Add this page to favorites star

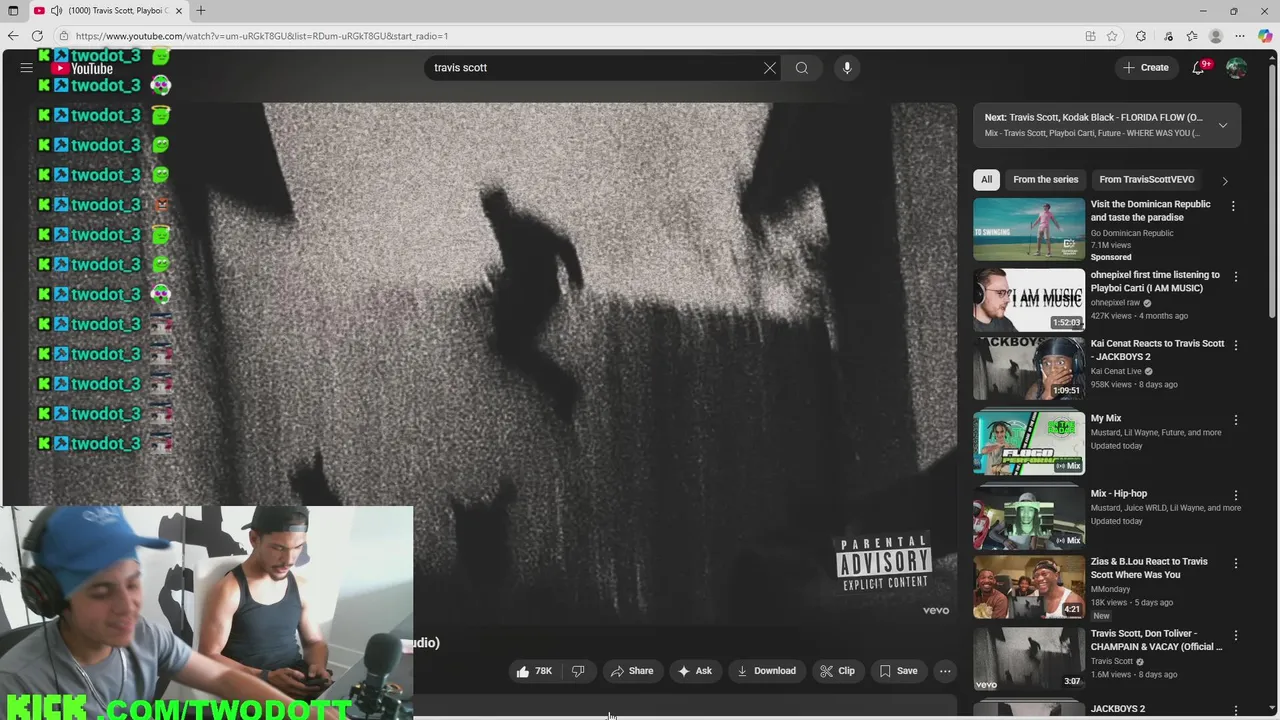pyautogui.click(x=1112, y=36)
